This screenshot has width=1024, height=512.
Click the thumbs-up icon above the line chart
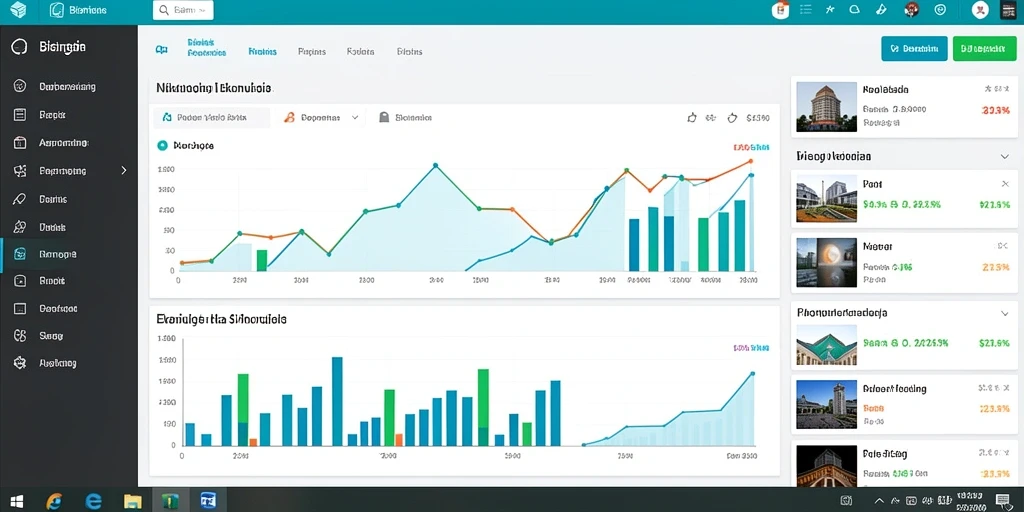click(x=692, y=118)
